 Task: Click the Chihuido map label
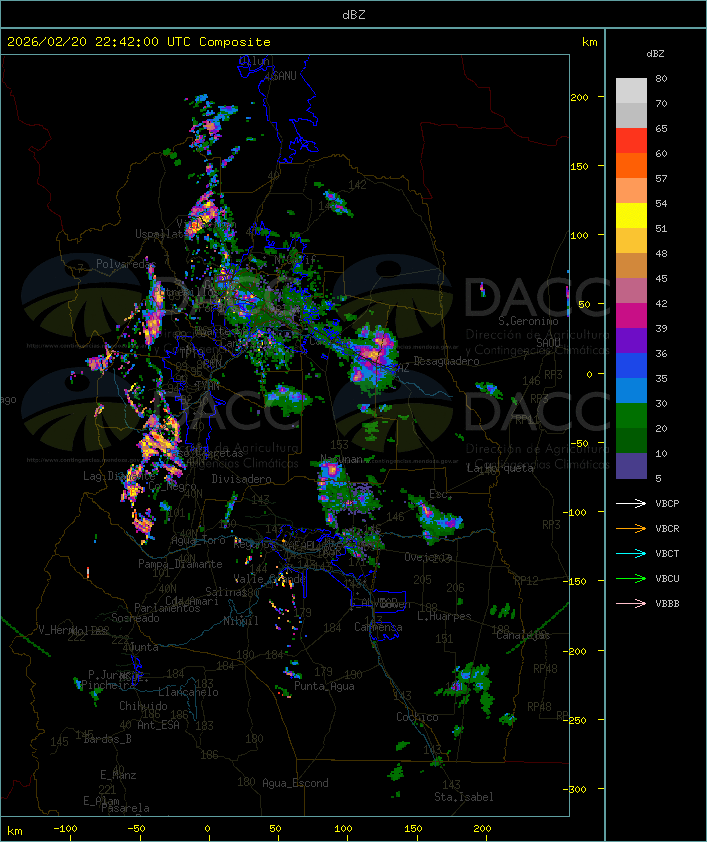[x=143, y=706]
